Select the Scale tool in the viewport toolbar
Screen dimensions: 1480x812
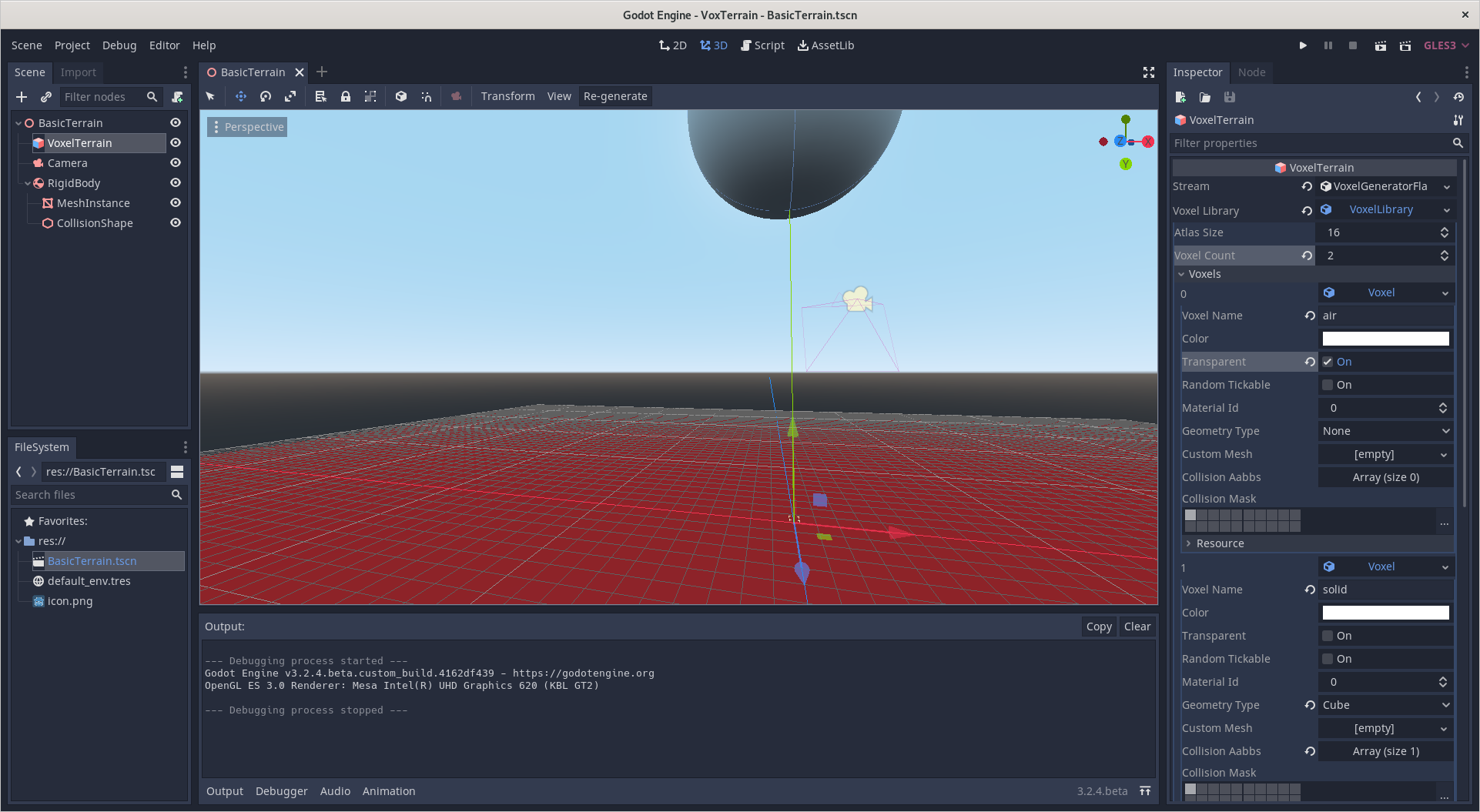point(290,96)
